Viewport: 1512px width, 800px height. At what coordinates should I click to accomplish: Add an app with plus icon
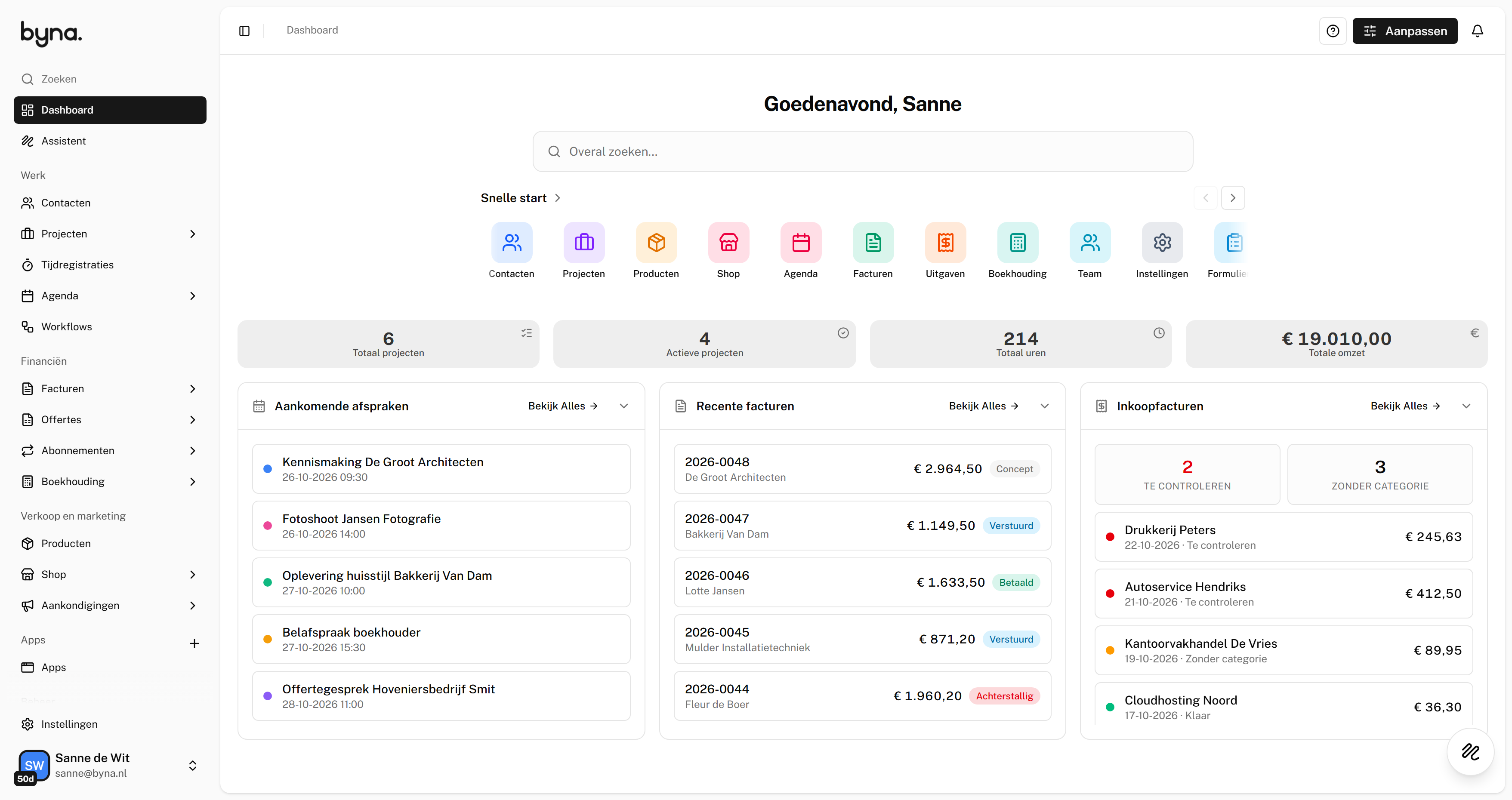[194, 643]
